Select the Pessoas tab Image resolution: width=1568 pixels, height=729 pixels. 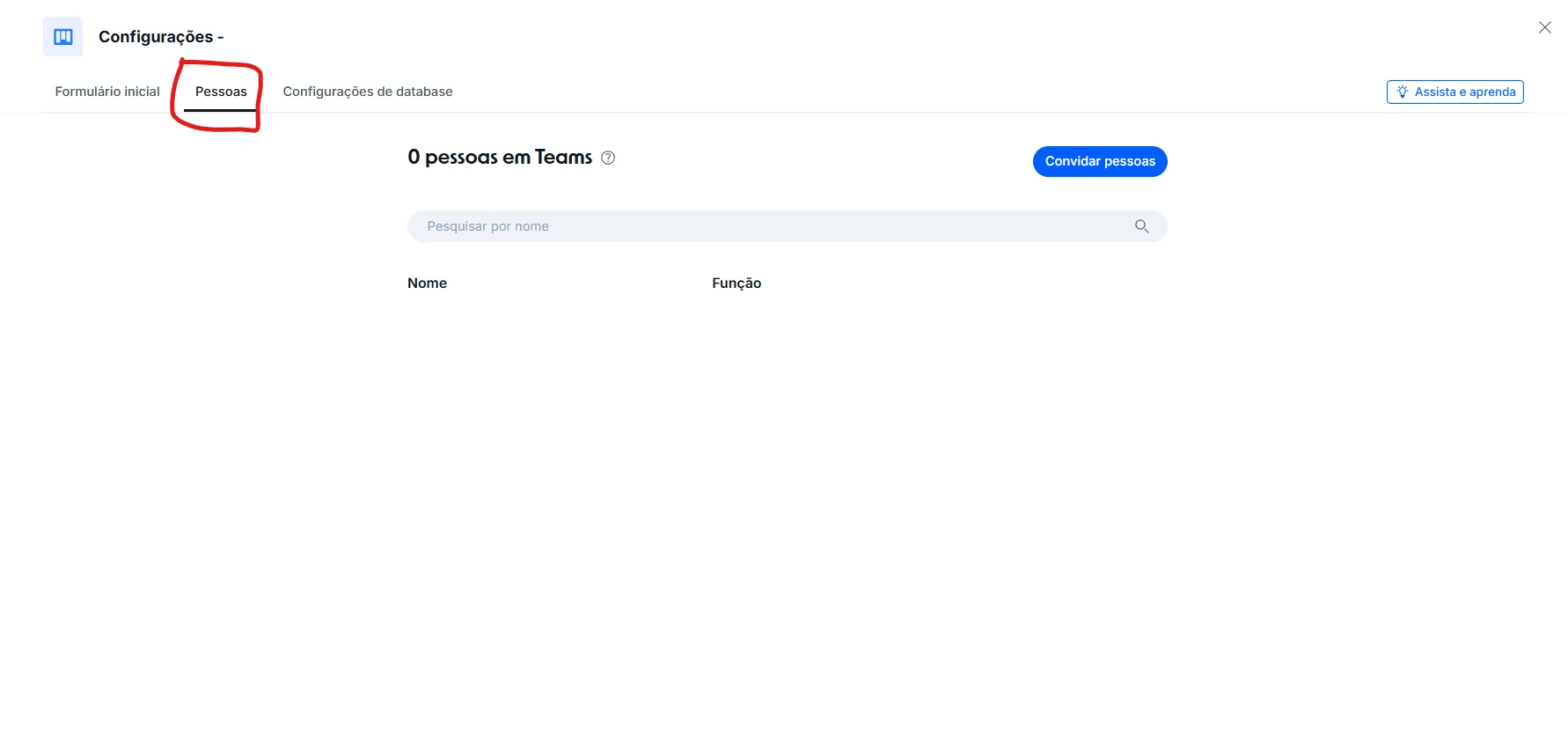point(221,92)
